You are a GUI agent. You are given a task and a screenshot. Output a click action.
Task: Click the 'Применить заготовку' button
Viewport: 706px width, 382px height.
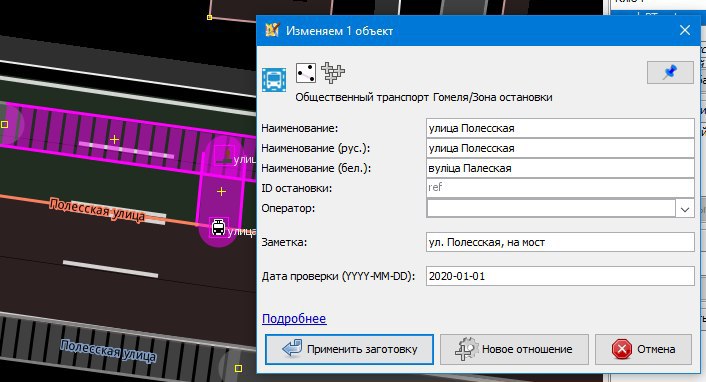pos(349,349)
